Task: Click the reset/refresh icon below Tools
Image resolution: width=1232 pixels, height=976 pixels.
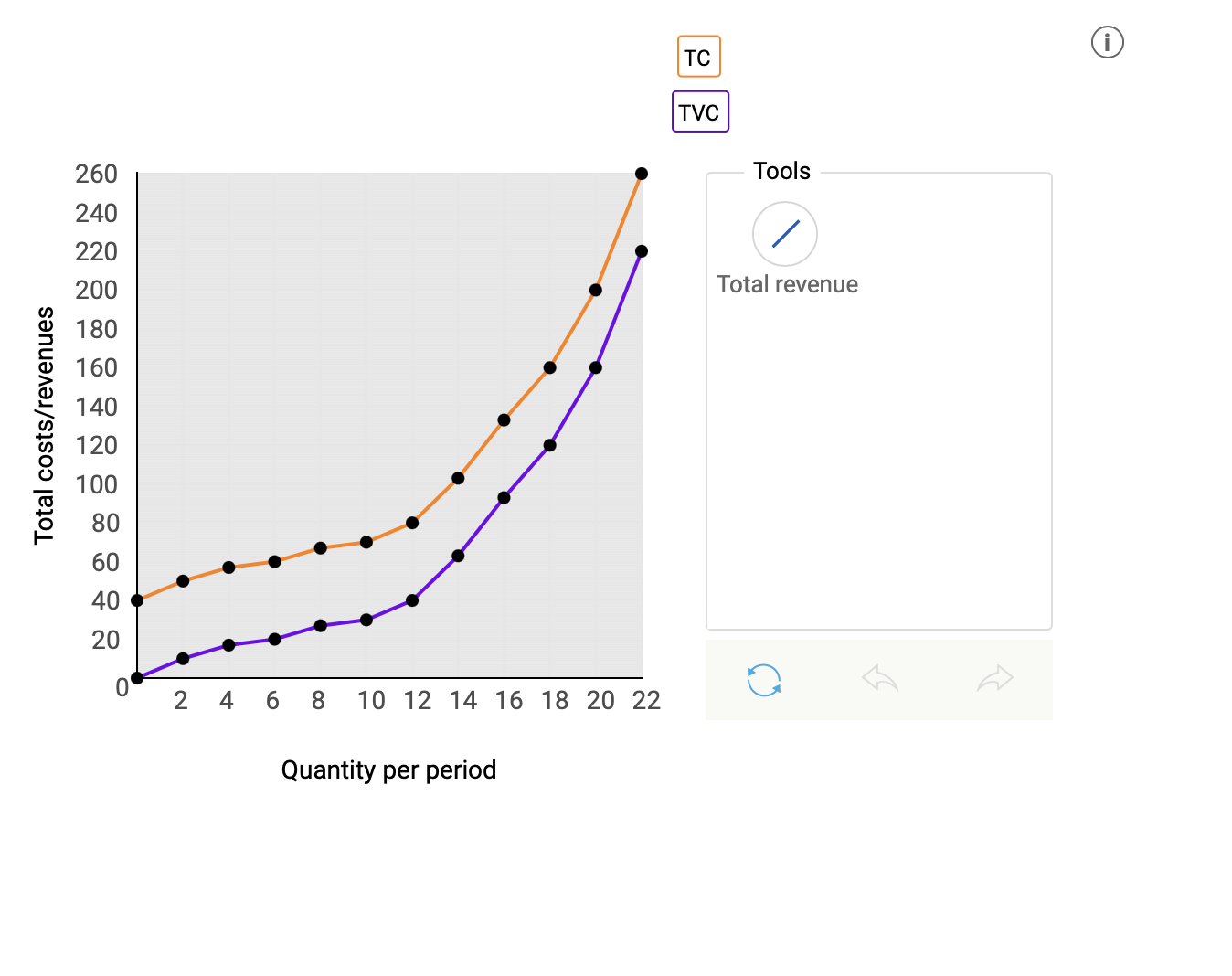Action: coord(763,679)
